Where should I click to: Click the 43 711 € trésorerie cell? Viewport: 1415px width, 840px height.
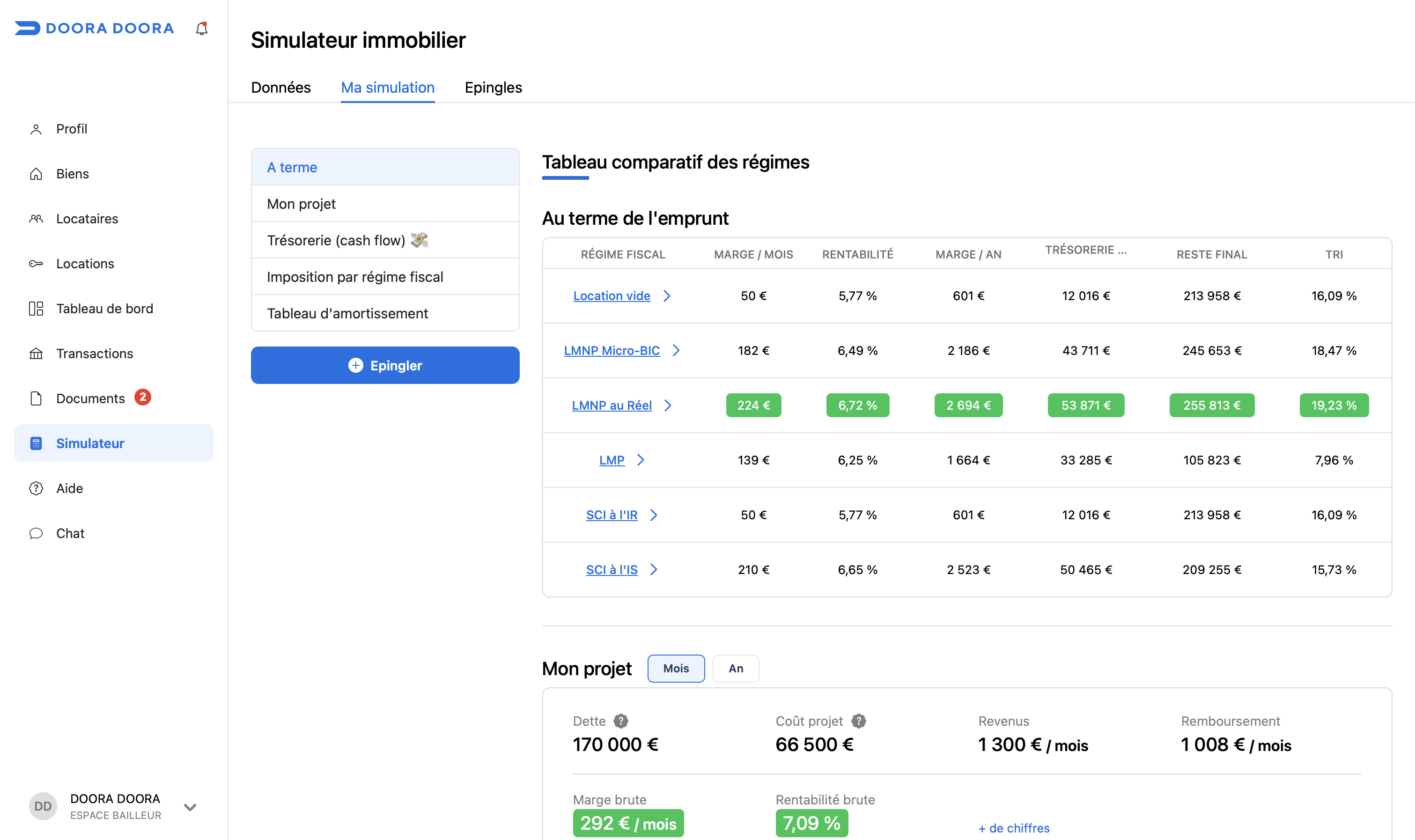click(1085, 350)
